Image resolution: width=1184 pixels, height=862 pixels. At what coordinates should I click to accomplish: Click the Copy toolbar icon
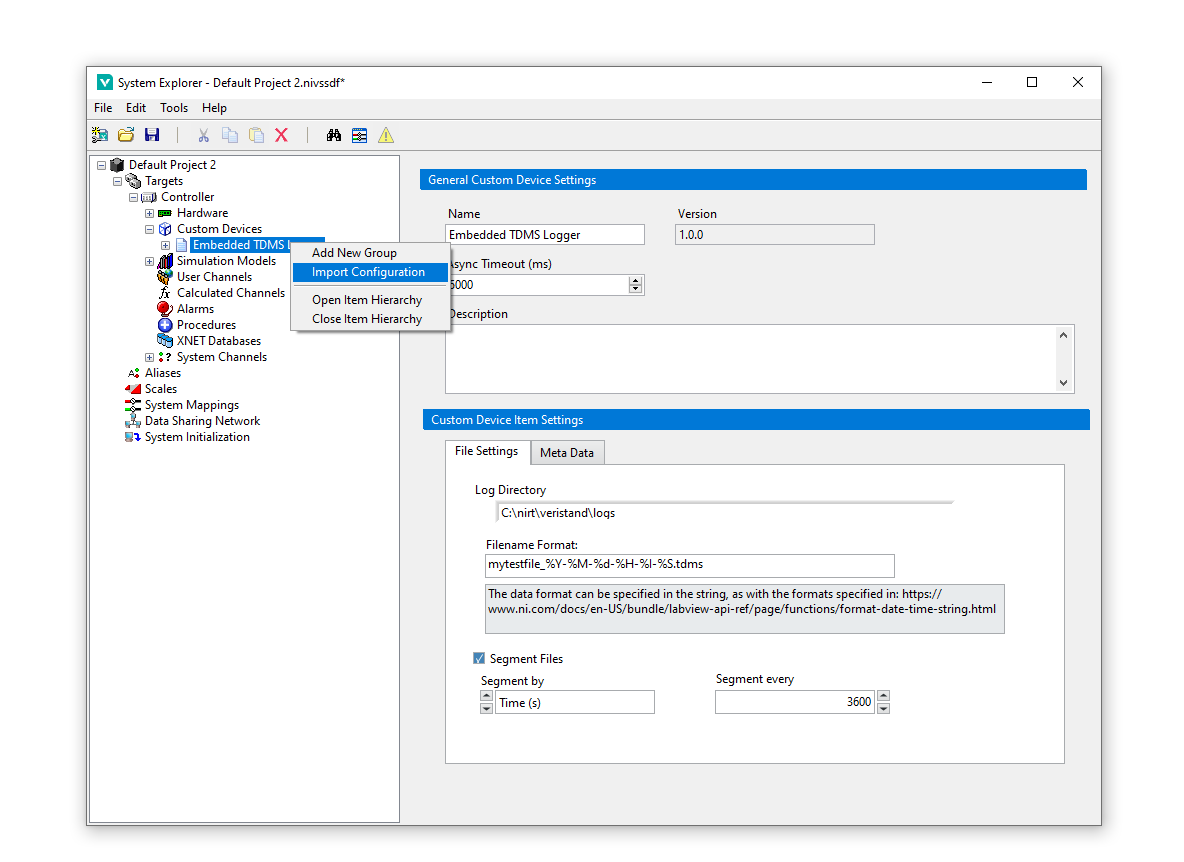point(230,135)
